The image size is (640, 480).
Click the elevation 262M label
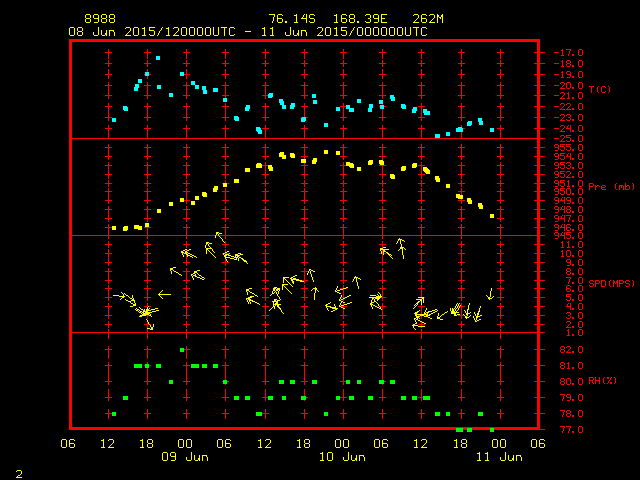(x=428, y=19)
